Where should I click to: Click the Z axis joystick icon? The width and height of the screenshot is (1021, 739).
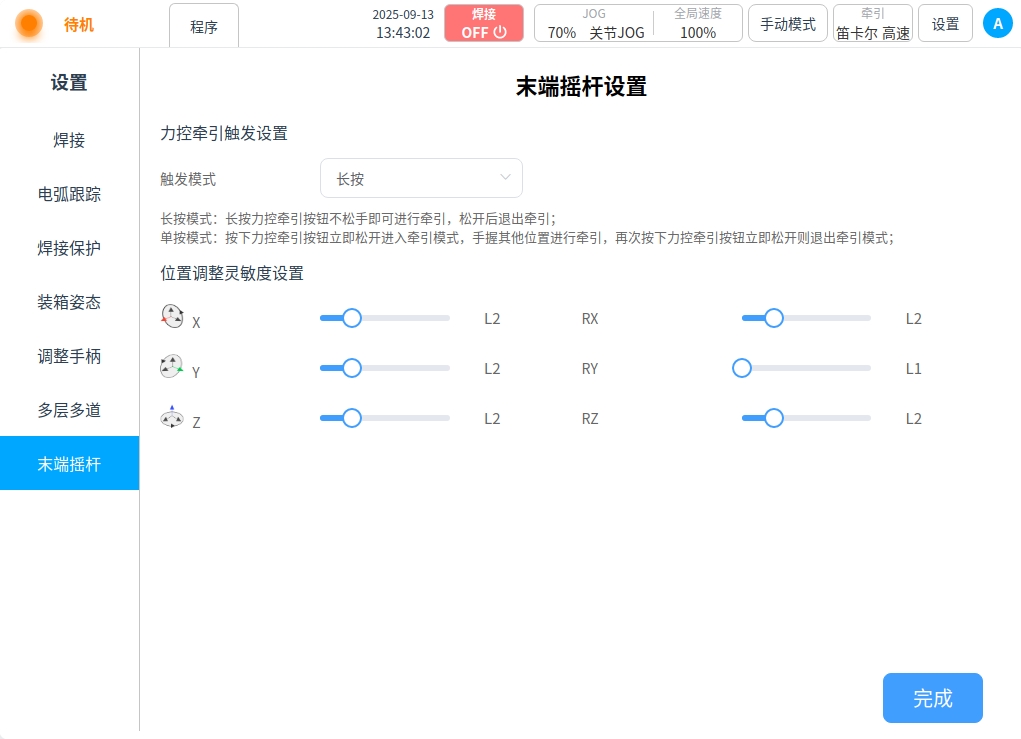(172, 417)
